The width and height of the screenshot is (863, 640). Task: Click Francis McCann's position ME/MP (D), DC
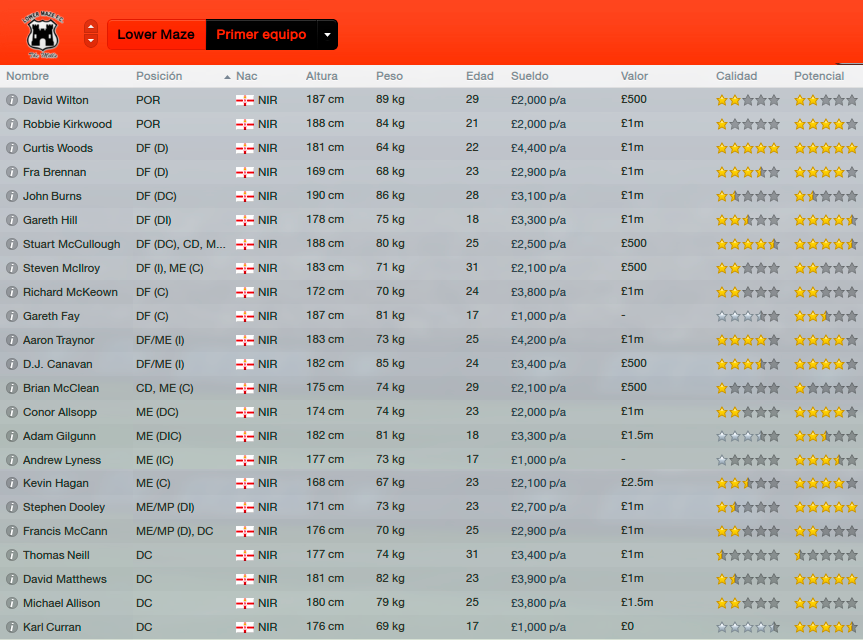(174, 531)
